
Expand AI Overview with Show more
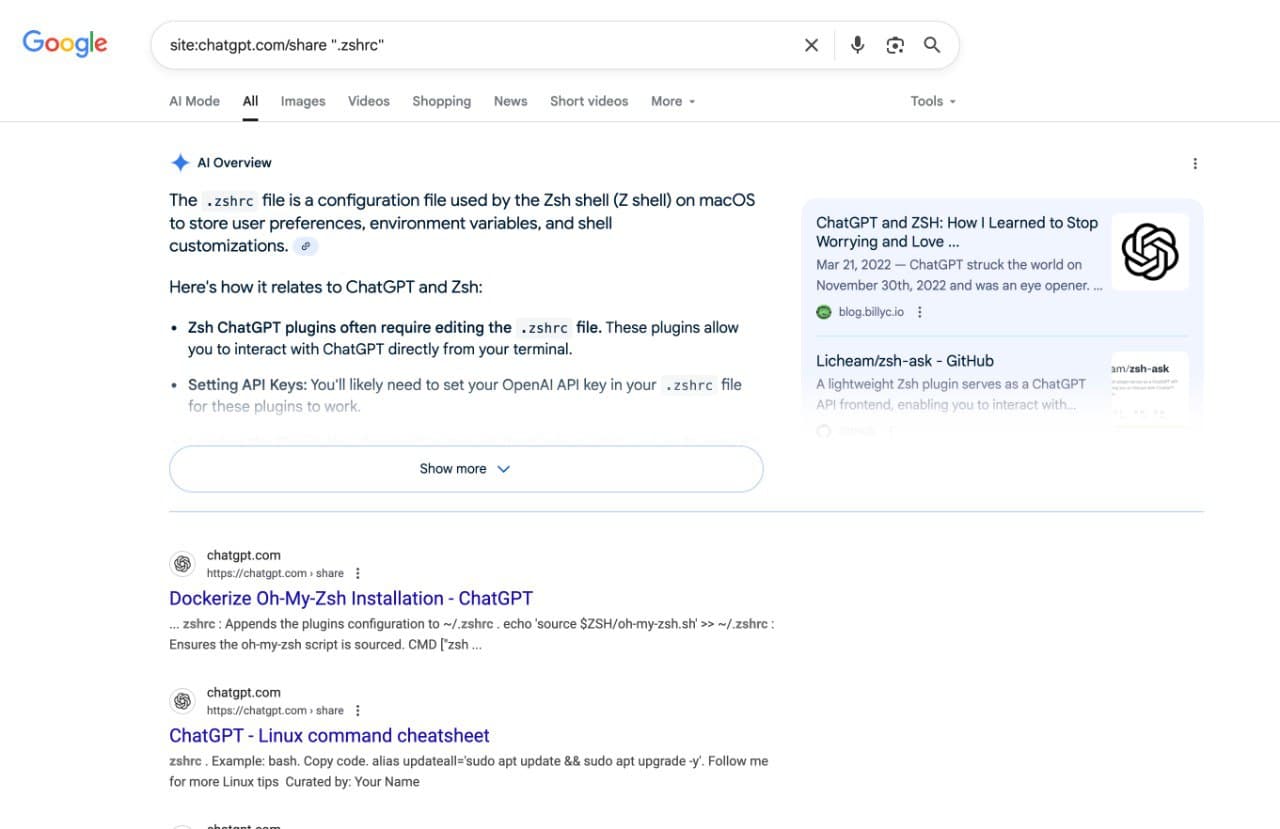point(466,469)
